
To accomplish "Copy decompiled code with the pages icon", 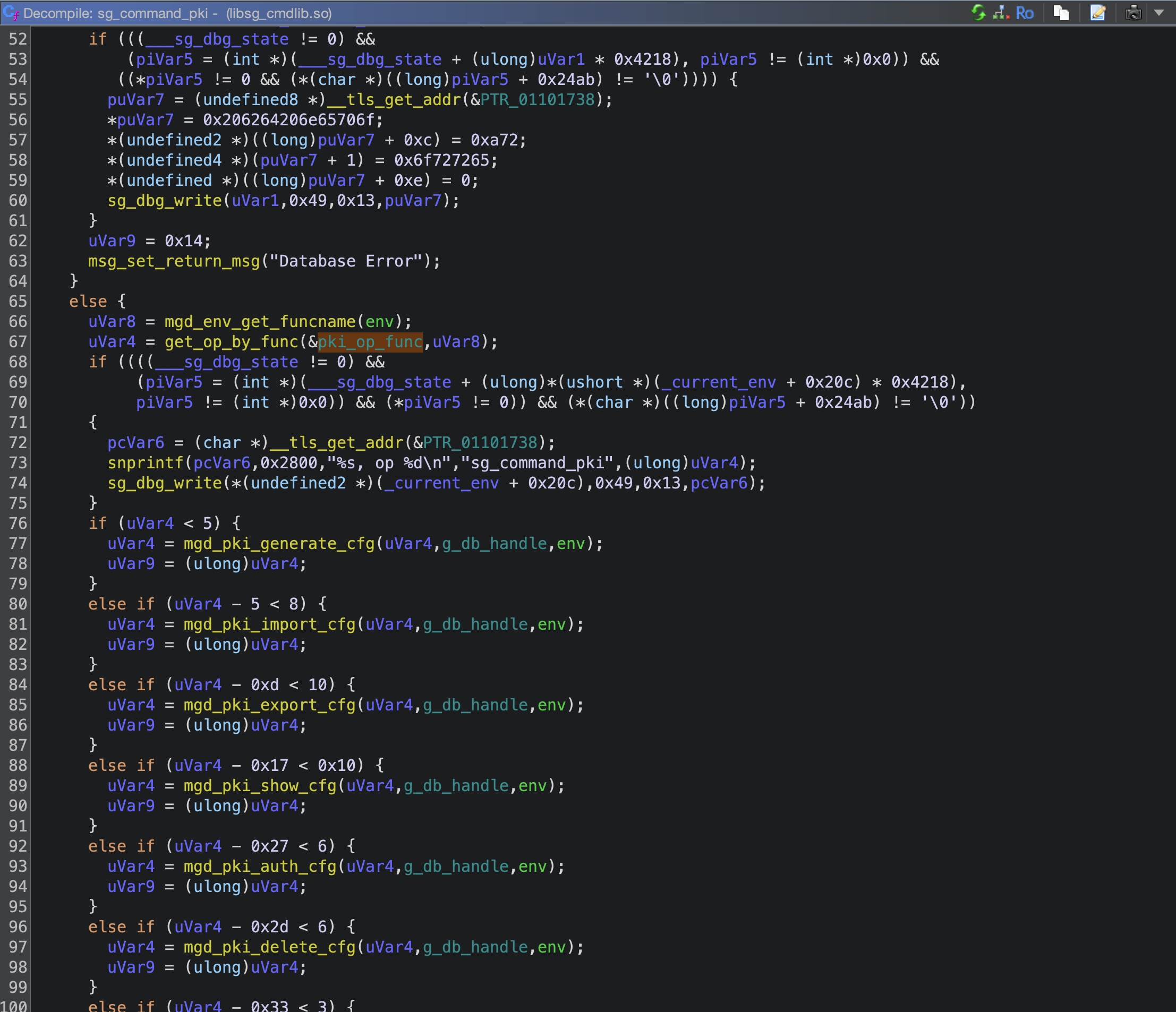I will point(1061,13).
